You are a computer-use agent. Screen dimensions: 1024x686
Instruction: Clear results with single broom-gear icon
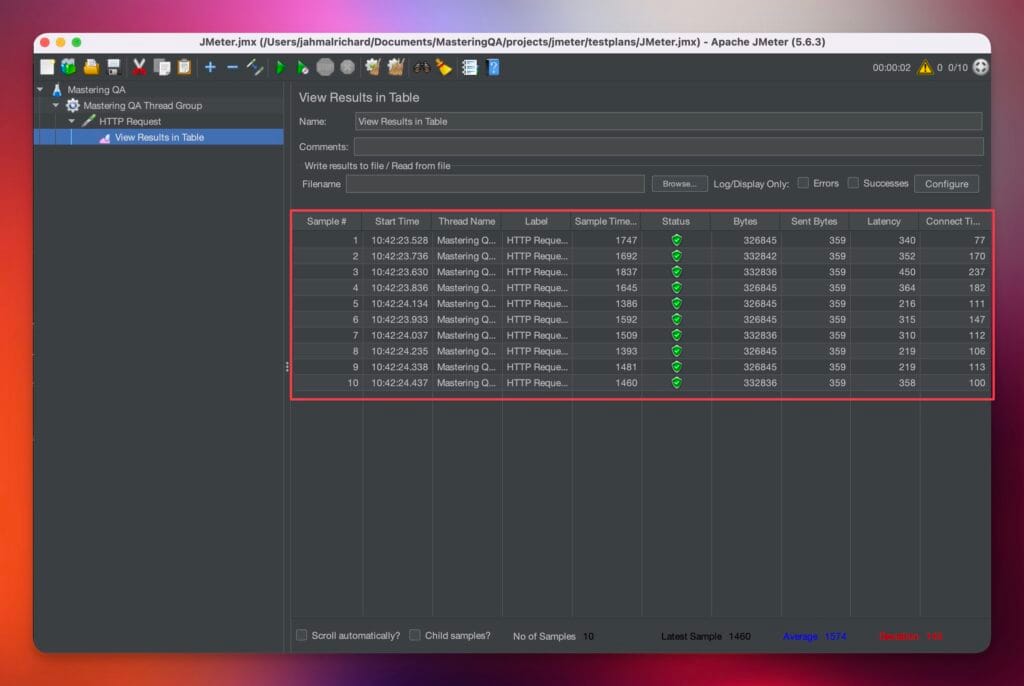(372, 67)
